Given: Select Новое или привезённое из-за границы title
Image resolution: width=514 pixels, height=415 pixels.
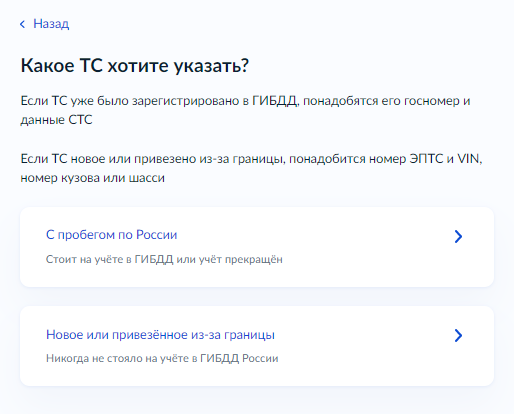Looking at the screenshot, I should (160, 335).
